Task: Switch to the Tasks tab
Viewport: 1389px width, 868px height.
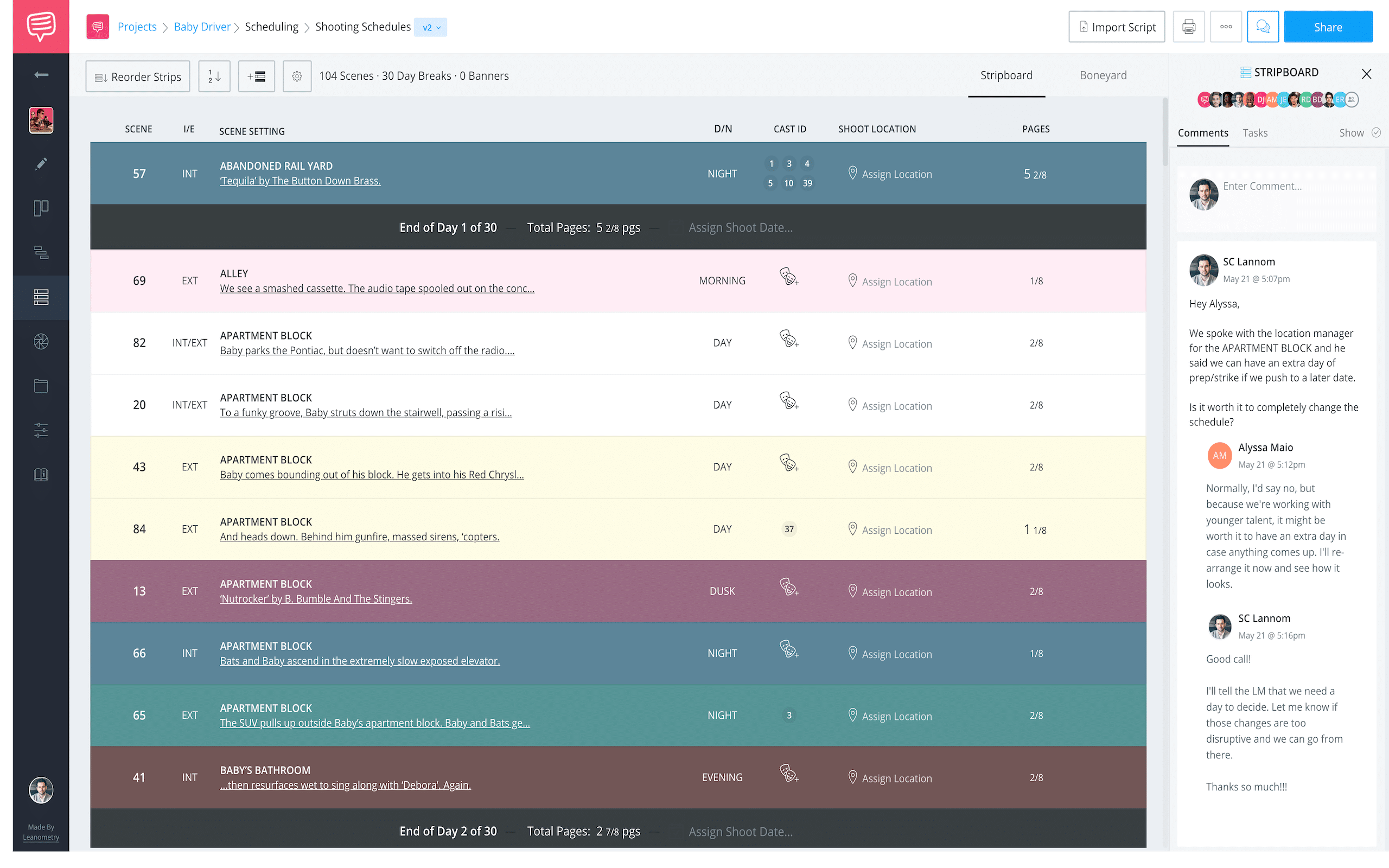Action: 1254,132
